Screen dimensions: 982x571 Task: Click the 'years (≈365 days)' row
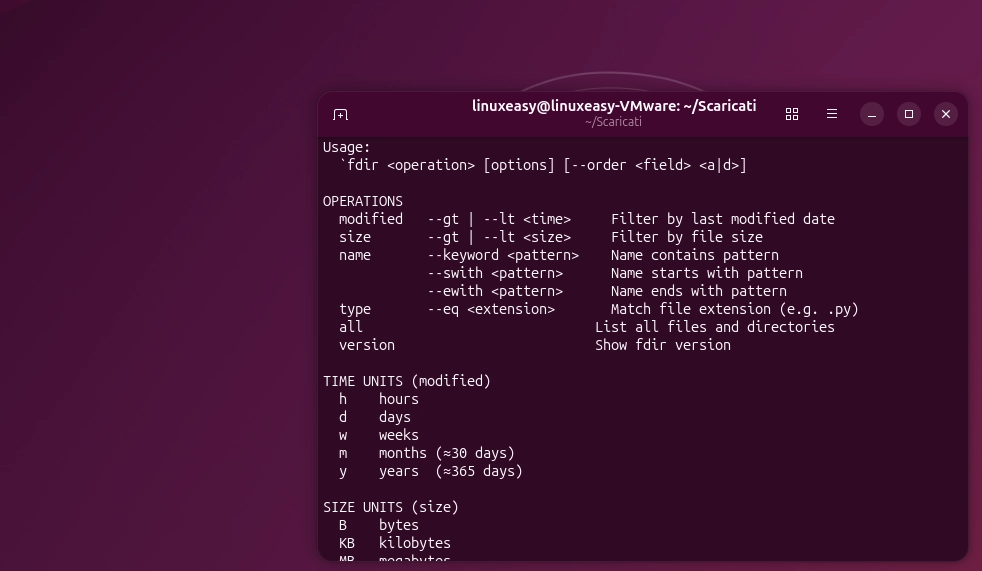(x=431, y=471)
